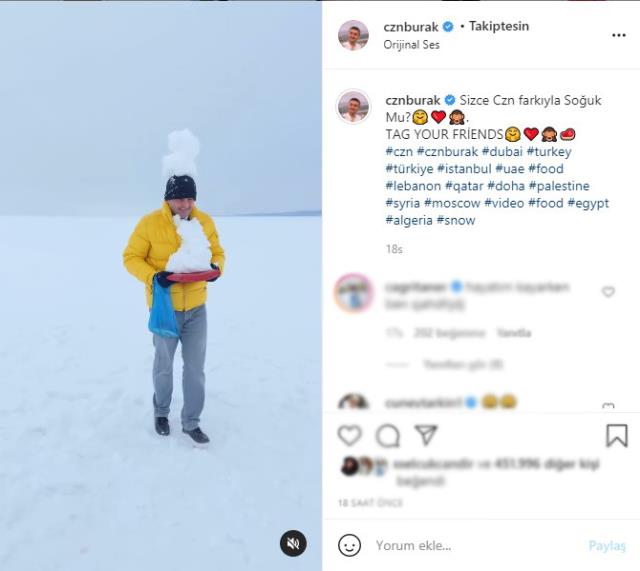
Task: Open the #dubai hashtag
Action: tap(502, 151)
